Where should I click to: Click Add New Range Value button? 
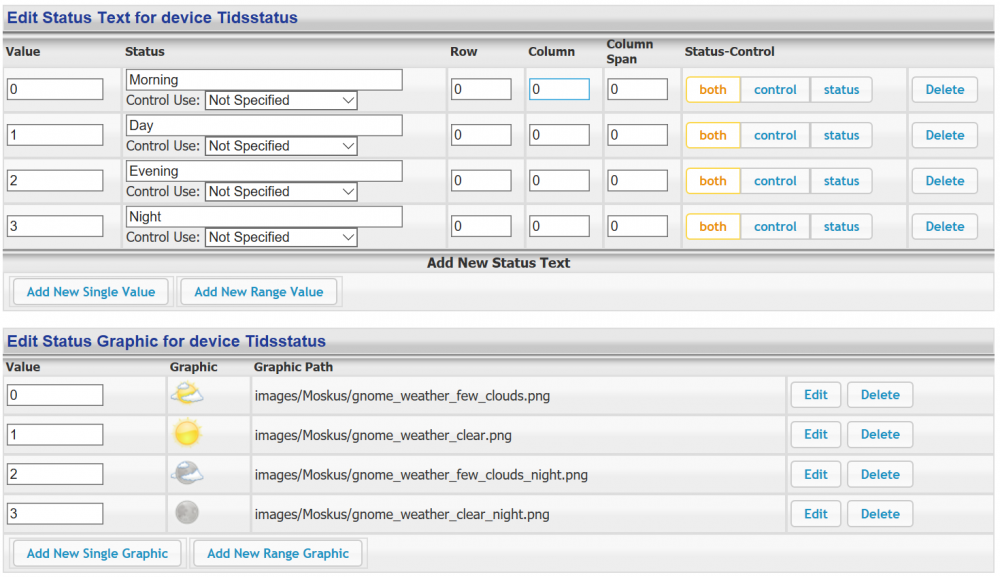[x=259, y=292]
